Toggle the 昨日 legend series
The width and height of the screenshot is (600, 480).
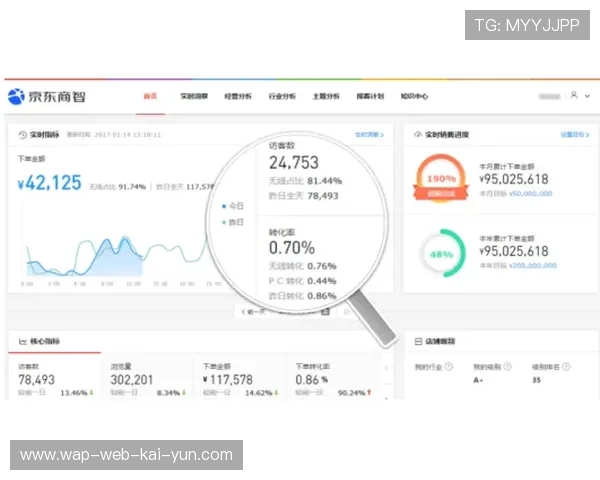click(x=232, y=221)
